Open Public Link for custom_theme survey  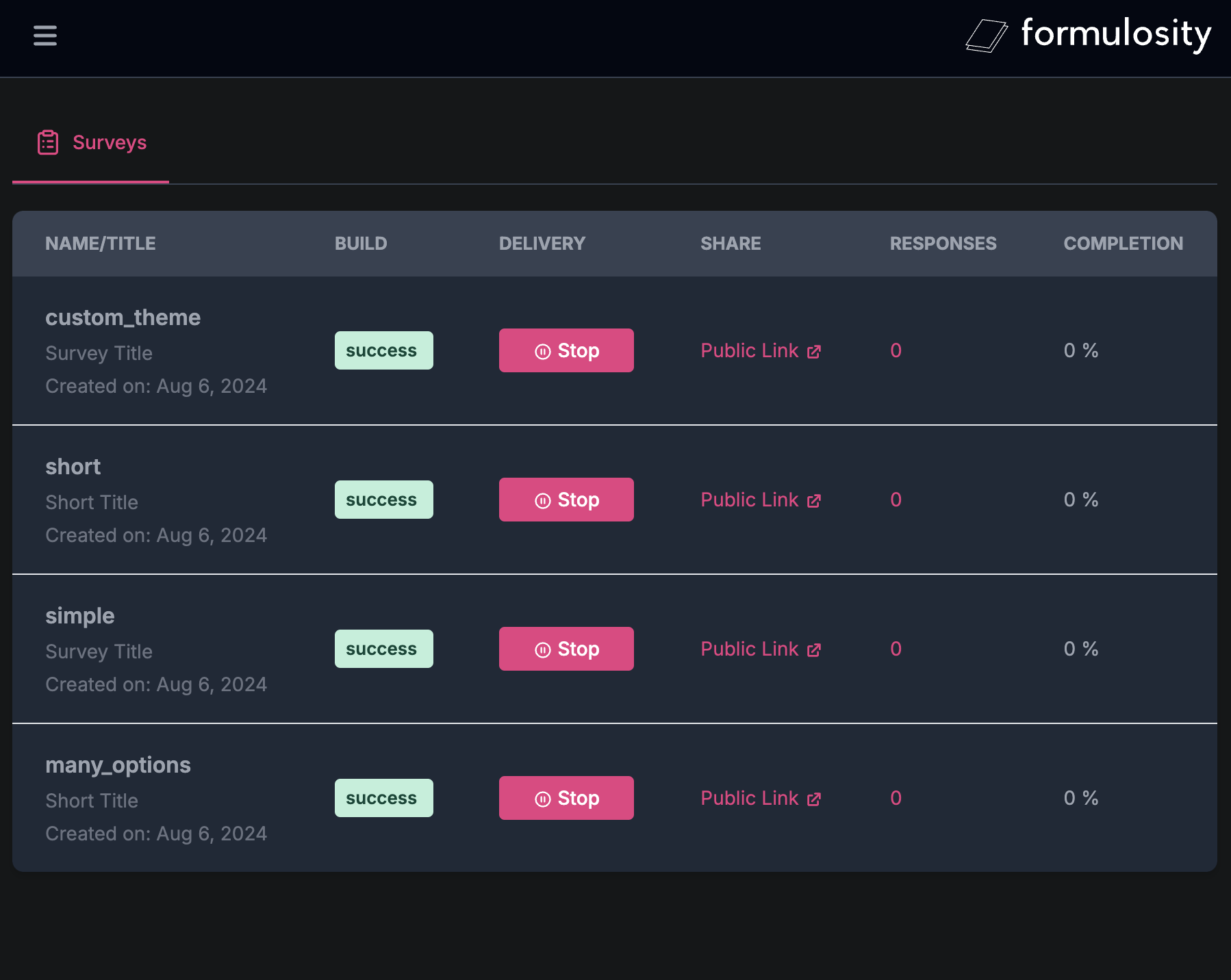tap(750, 350)
